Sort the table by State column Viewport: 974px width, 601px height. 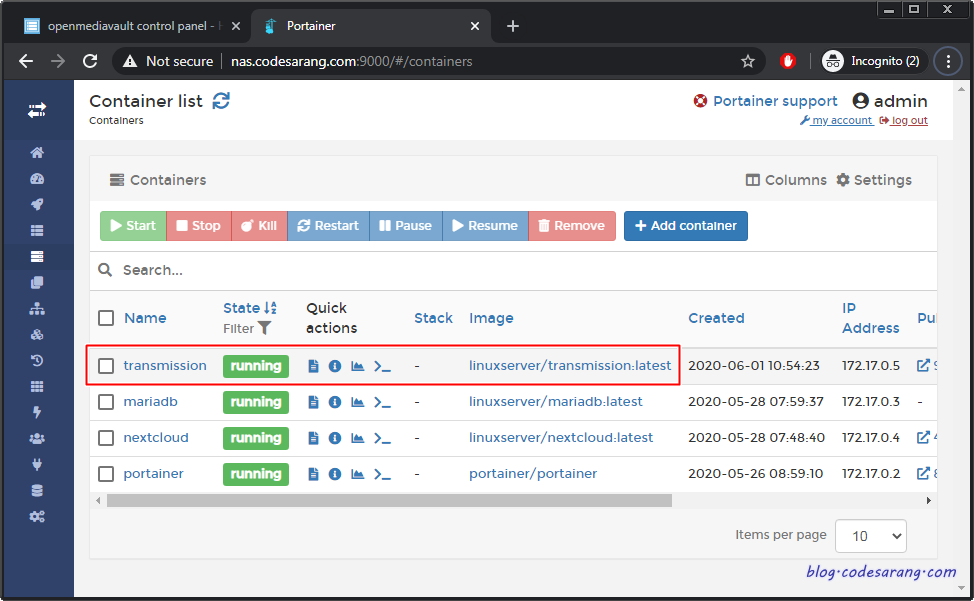coord(250,308)
